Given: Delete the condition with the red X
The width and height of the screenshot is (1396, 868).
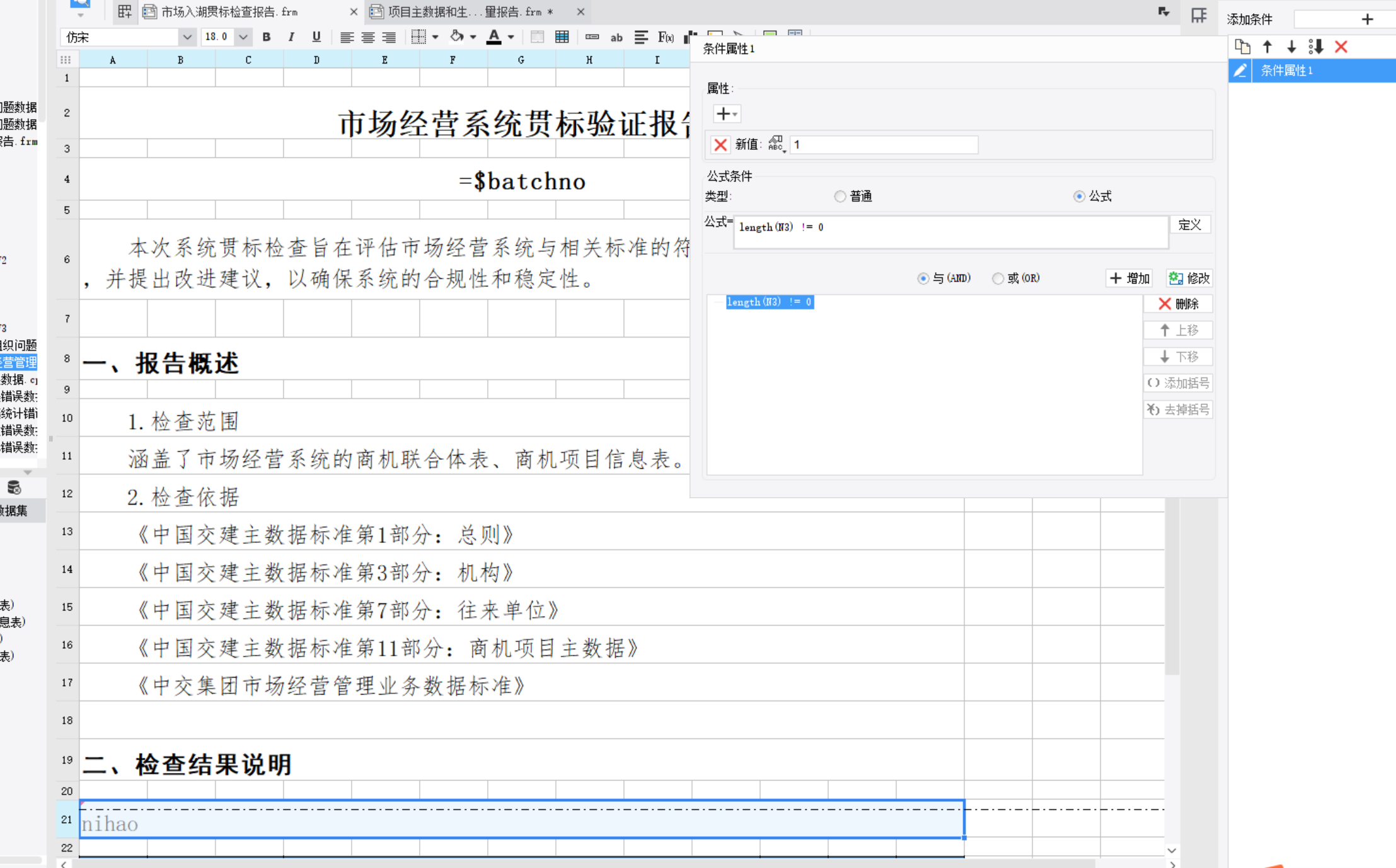Looking at the screenshot, I should coord(1341,47).
